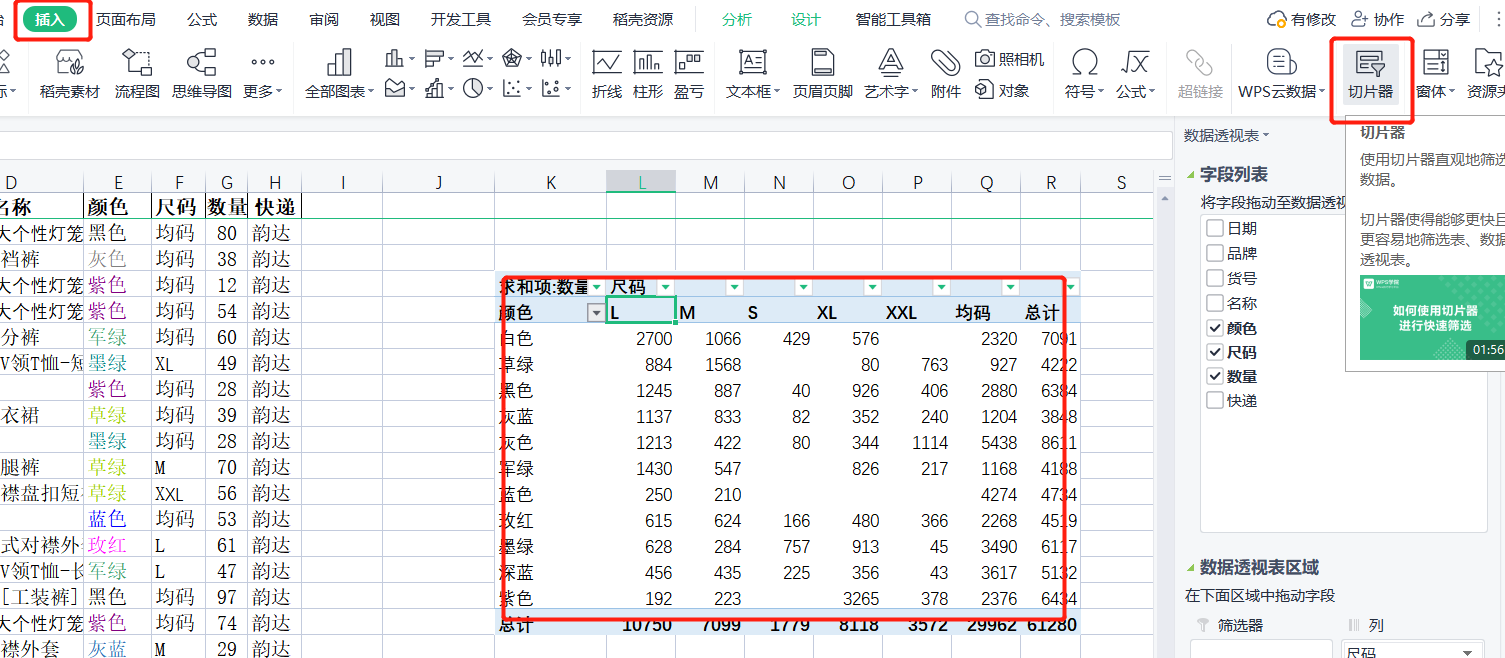Viewport: 1505px width, 658px height.
Task: Insert a 折线 sparkline
Action: click(606, 74)
